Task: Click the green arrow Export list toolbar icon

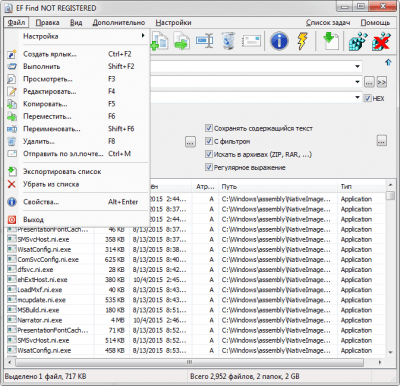Action: pyautogui.click(x=331, y=41)
